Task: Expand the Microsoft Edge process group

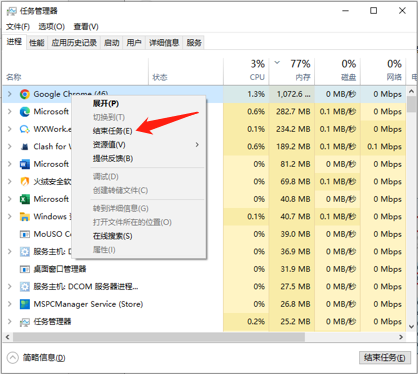Action: pyautogui.click(x=10, y=112)
